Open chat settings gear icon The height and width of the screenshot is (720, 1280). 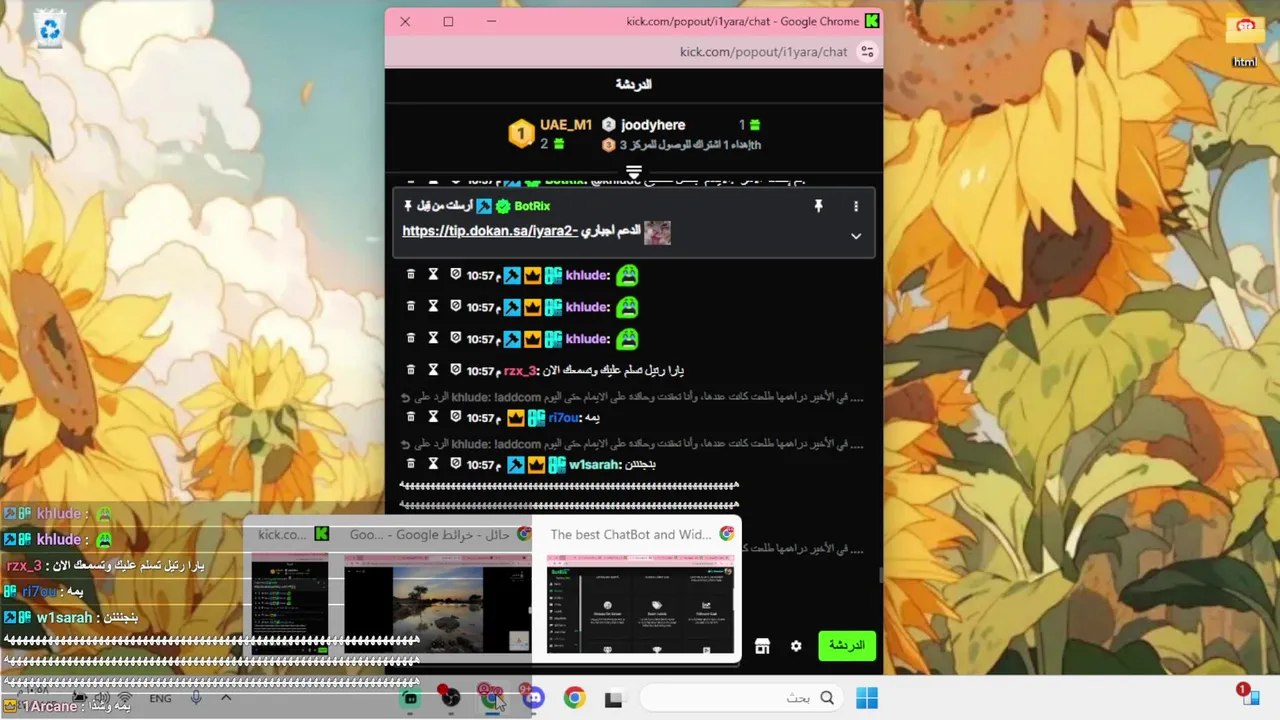click(796, 646)
